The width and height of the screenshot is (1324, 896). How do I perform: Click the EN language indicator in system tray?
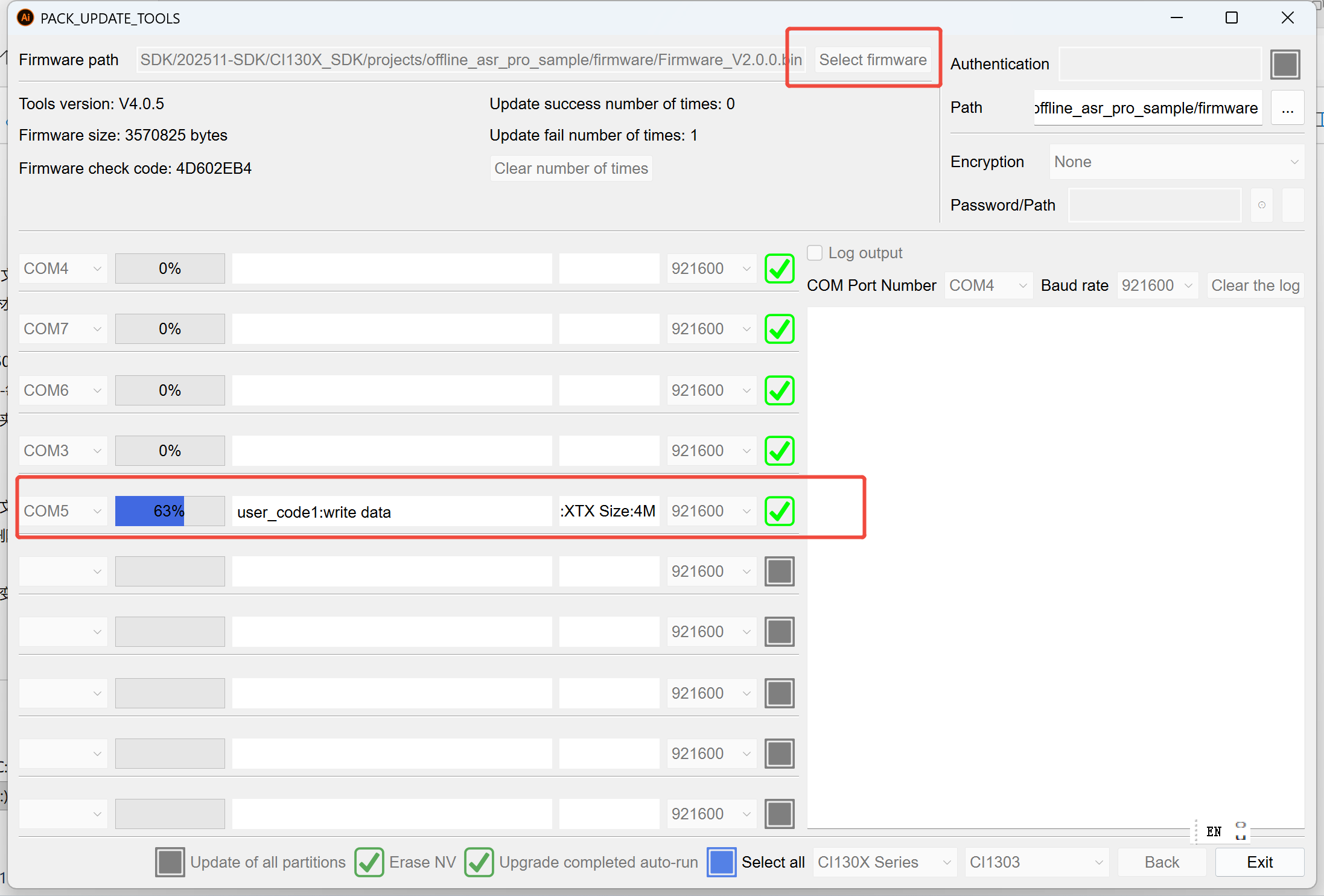(1215, 831)
